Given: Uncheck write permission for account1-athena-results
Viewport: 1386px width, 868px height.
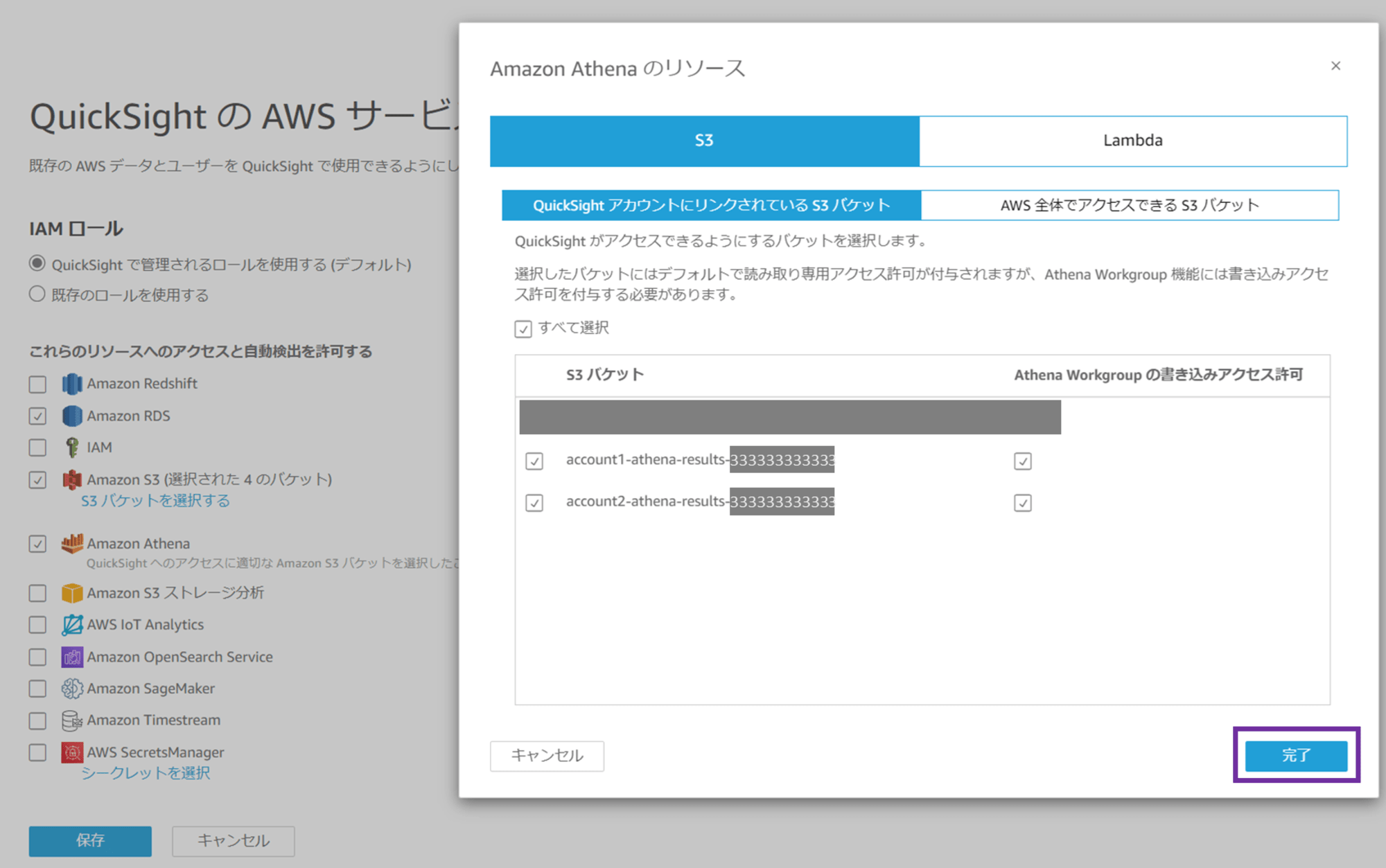Looking at the screenshot, I should (x=1023, y=461).
